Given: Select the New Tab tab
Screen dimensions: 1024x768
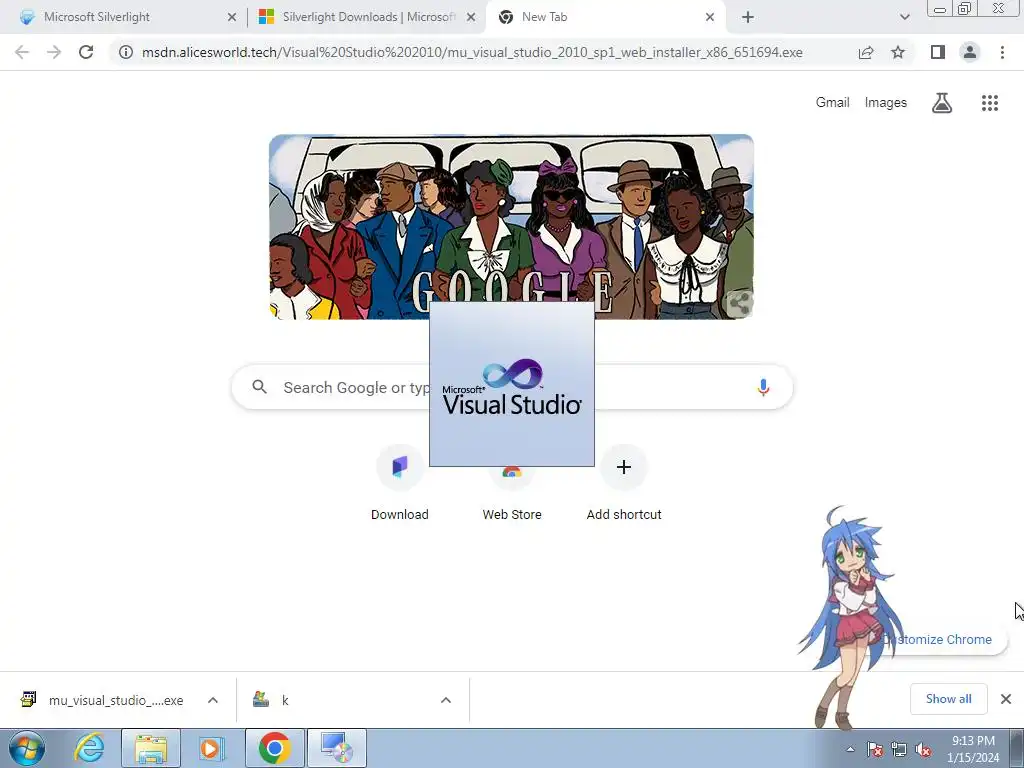Looking at the screenshot, I should 605,17.
